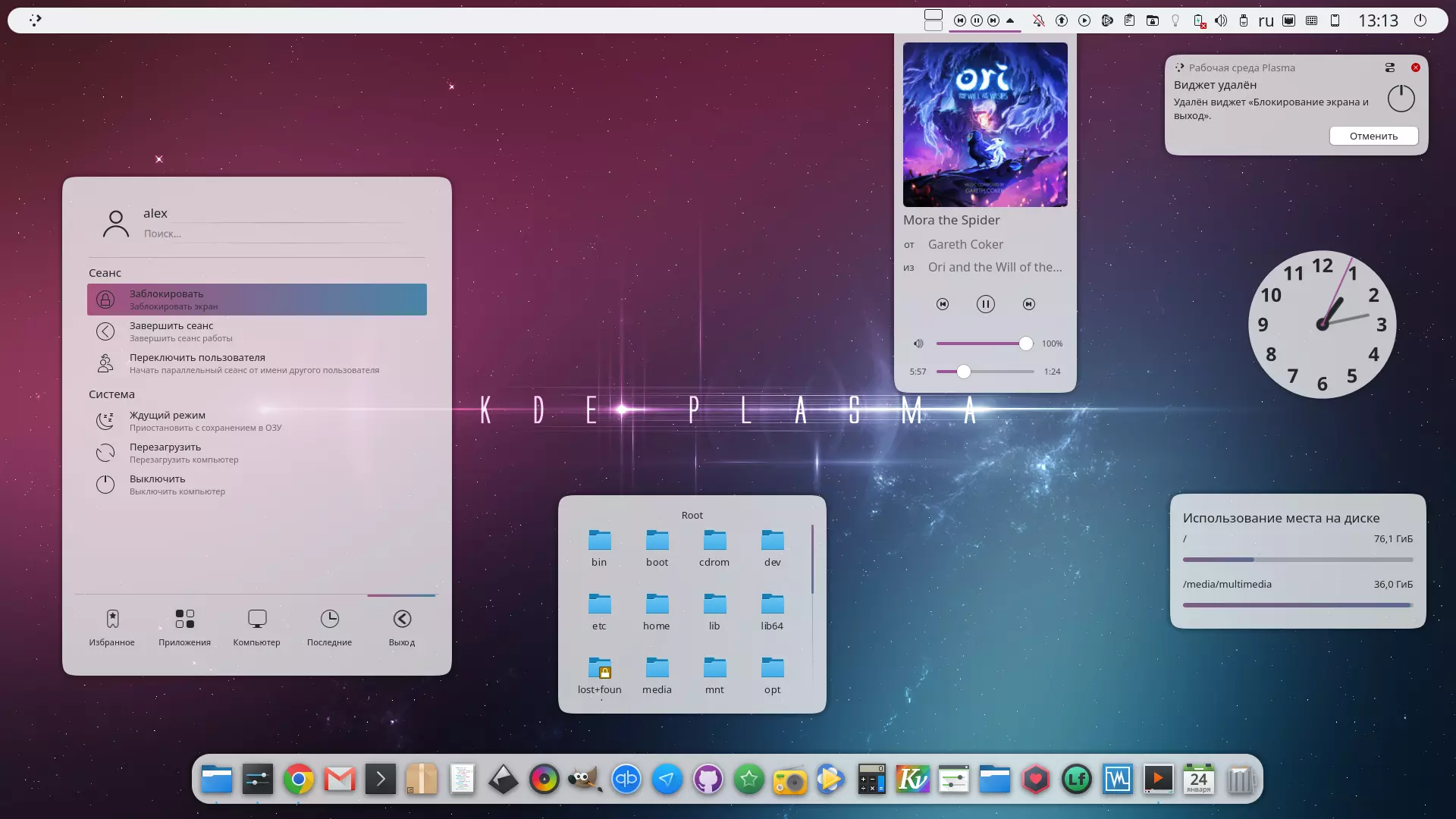Open the home folder in the Root widget
The width and height of the screenshot is (1456, 819).
tap(657, 611)
